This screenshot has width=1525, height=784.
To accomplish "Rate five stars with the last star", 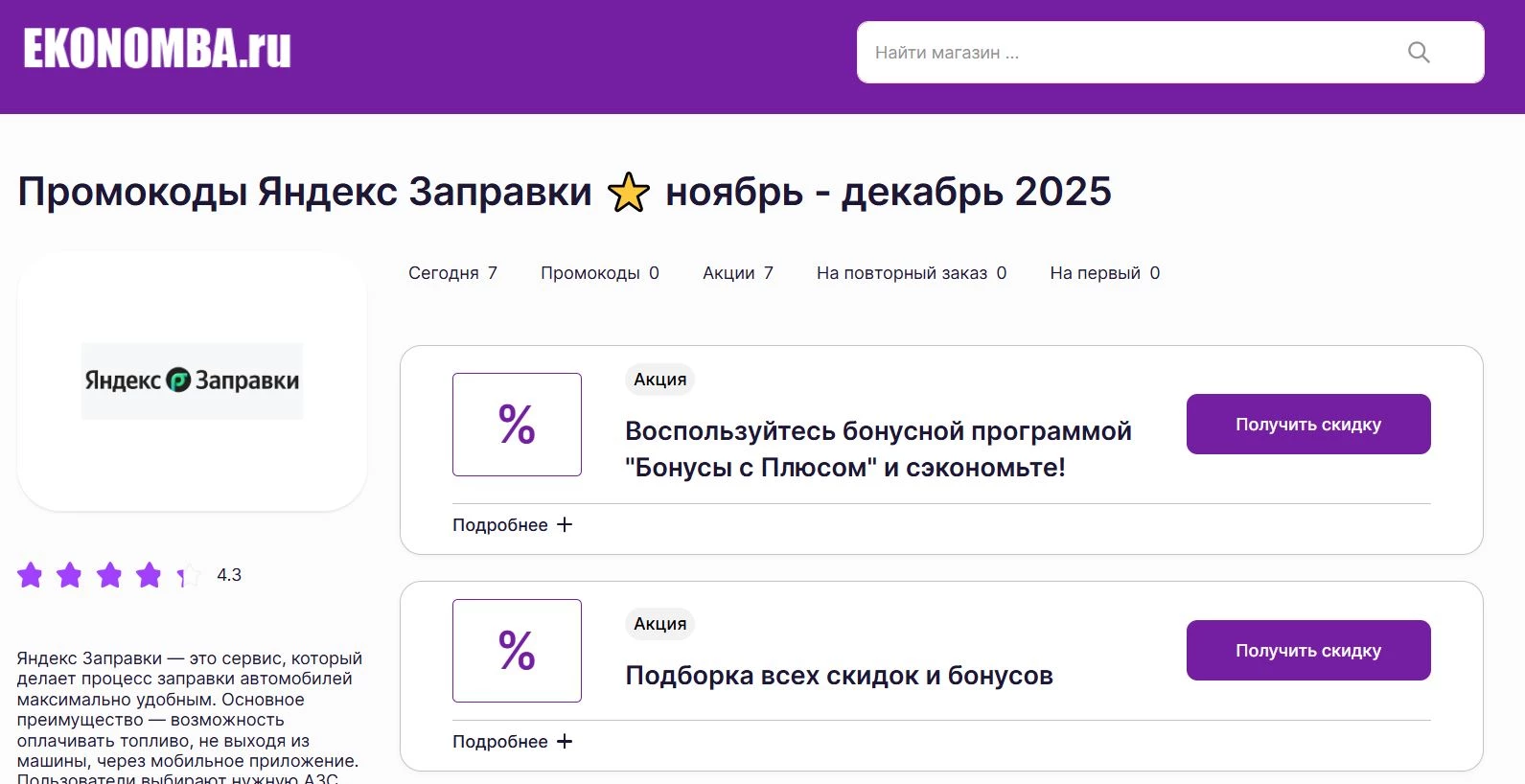I will (x=189, y=575).
